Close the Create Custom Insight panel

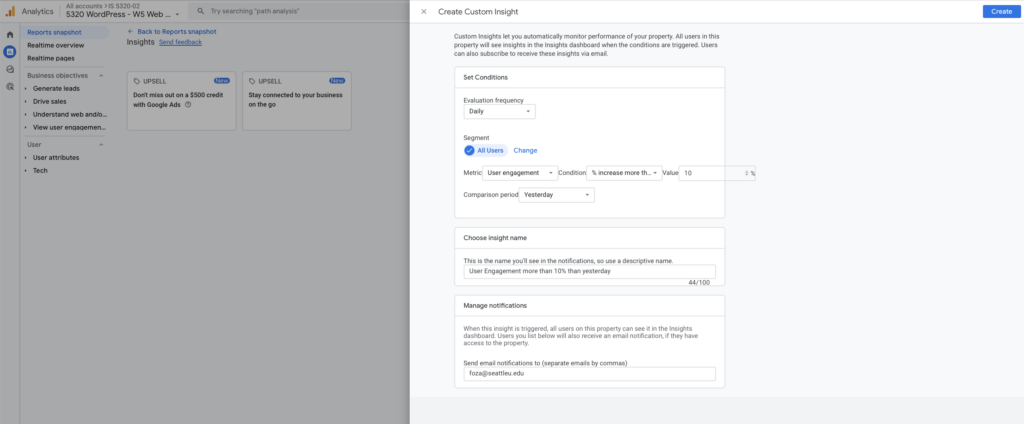424,11
